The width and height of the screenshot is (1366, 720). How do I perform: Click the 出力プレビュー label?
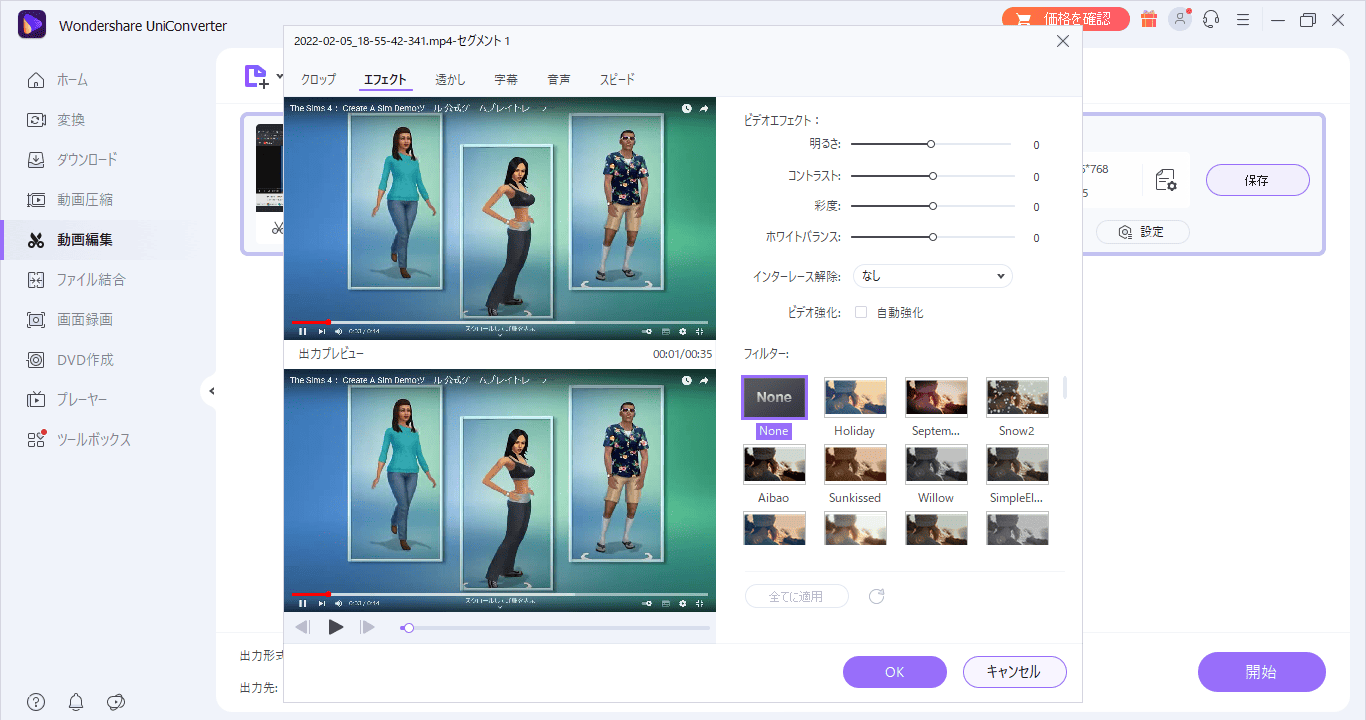pos(331,354)
